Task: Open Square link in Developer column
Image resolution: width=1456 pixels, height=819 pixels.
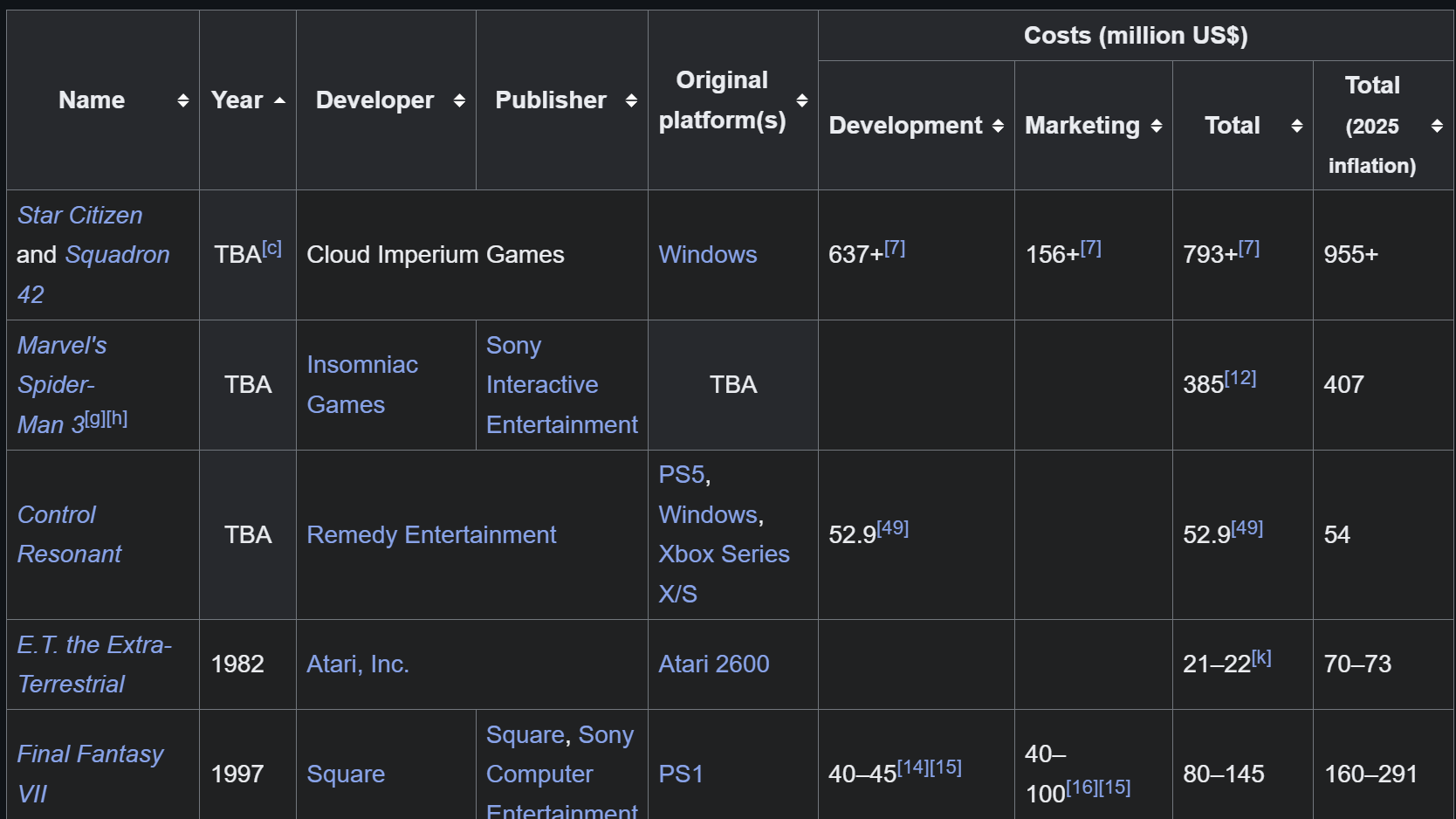Action: point(346,774)
